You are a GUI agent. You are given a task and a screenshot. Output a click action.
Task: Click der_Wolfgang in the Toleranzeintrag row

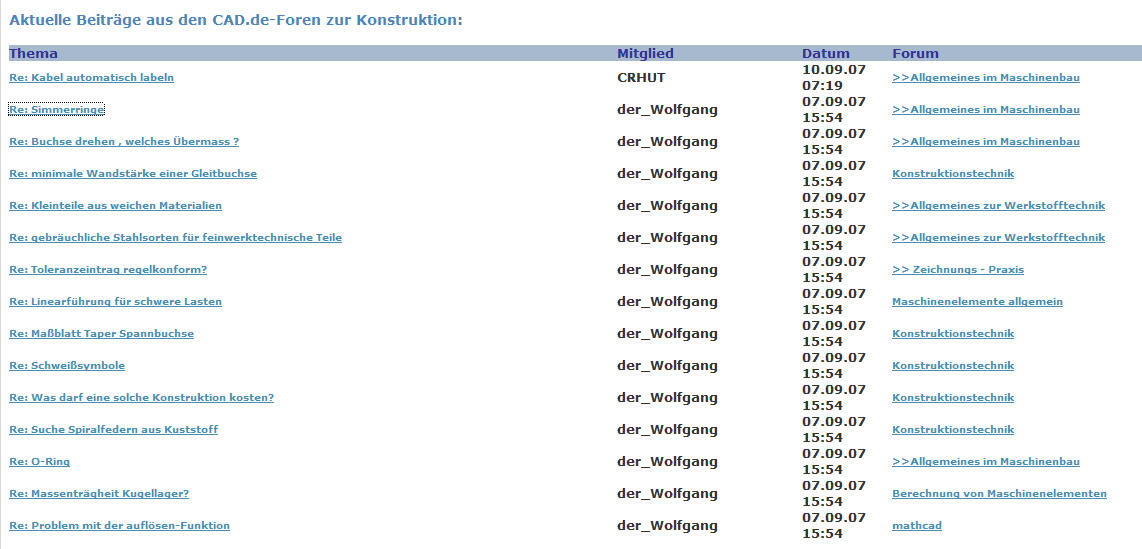click(667, 270)
